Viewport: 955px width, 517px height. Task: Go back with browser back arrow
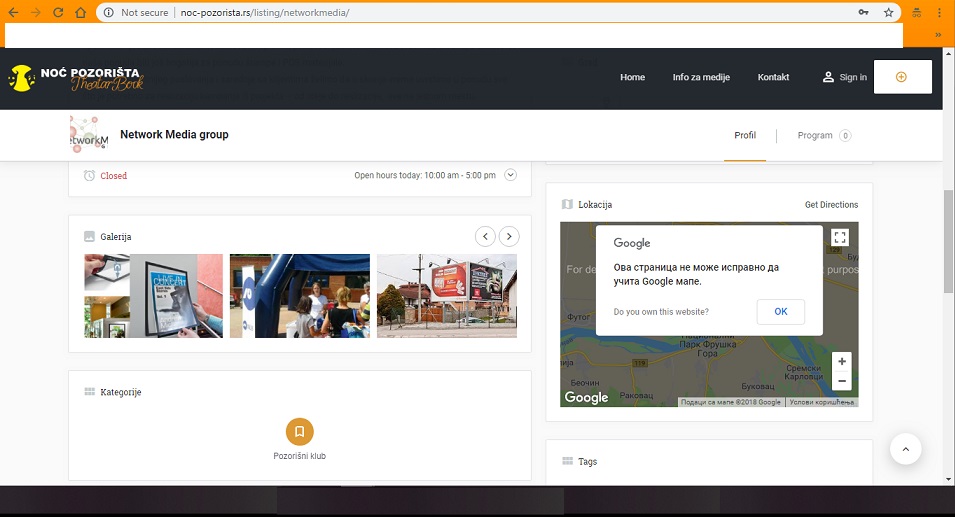[x=13, y=12]
